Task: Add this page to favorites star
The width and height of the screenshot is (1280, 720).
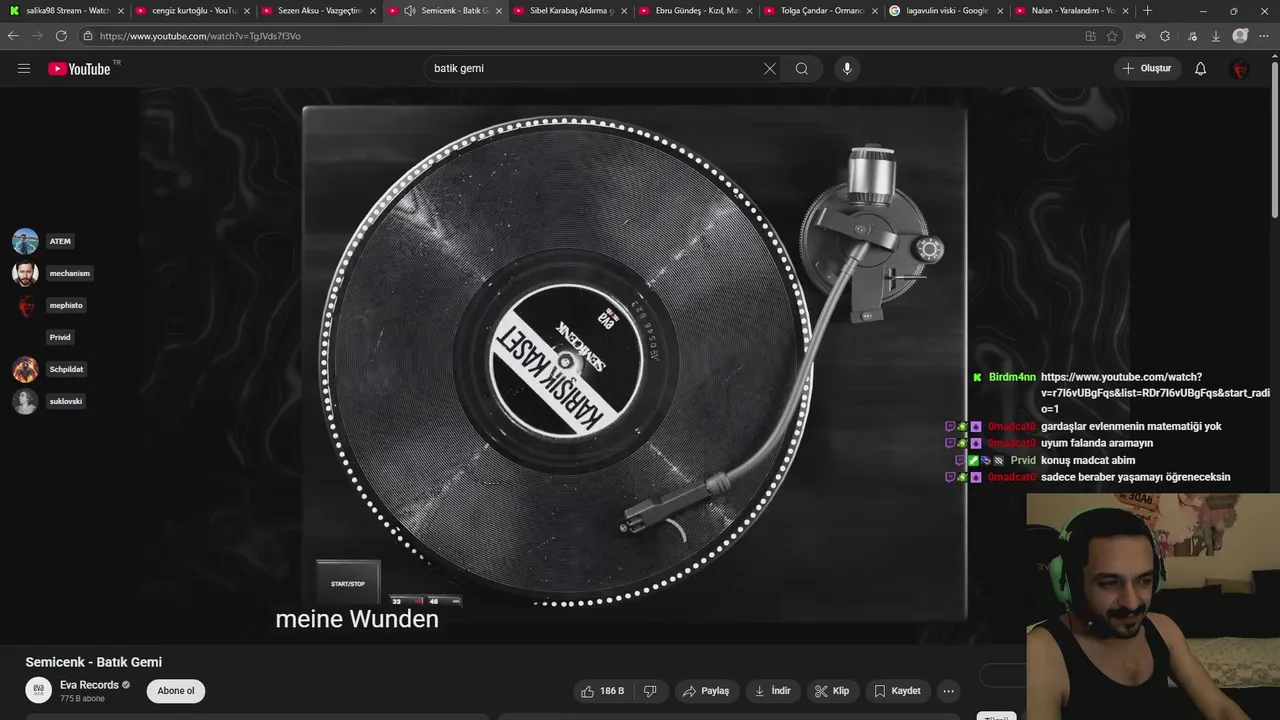Action: coord(1112,36)
